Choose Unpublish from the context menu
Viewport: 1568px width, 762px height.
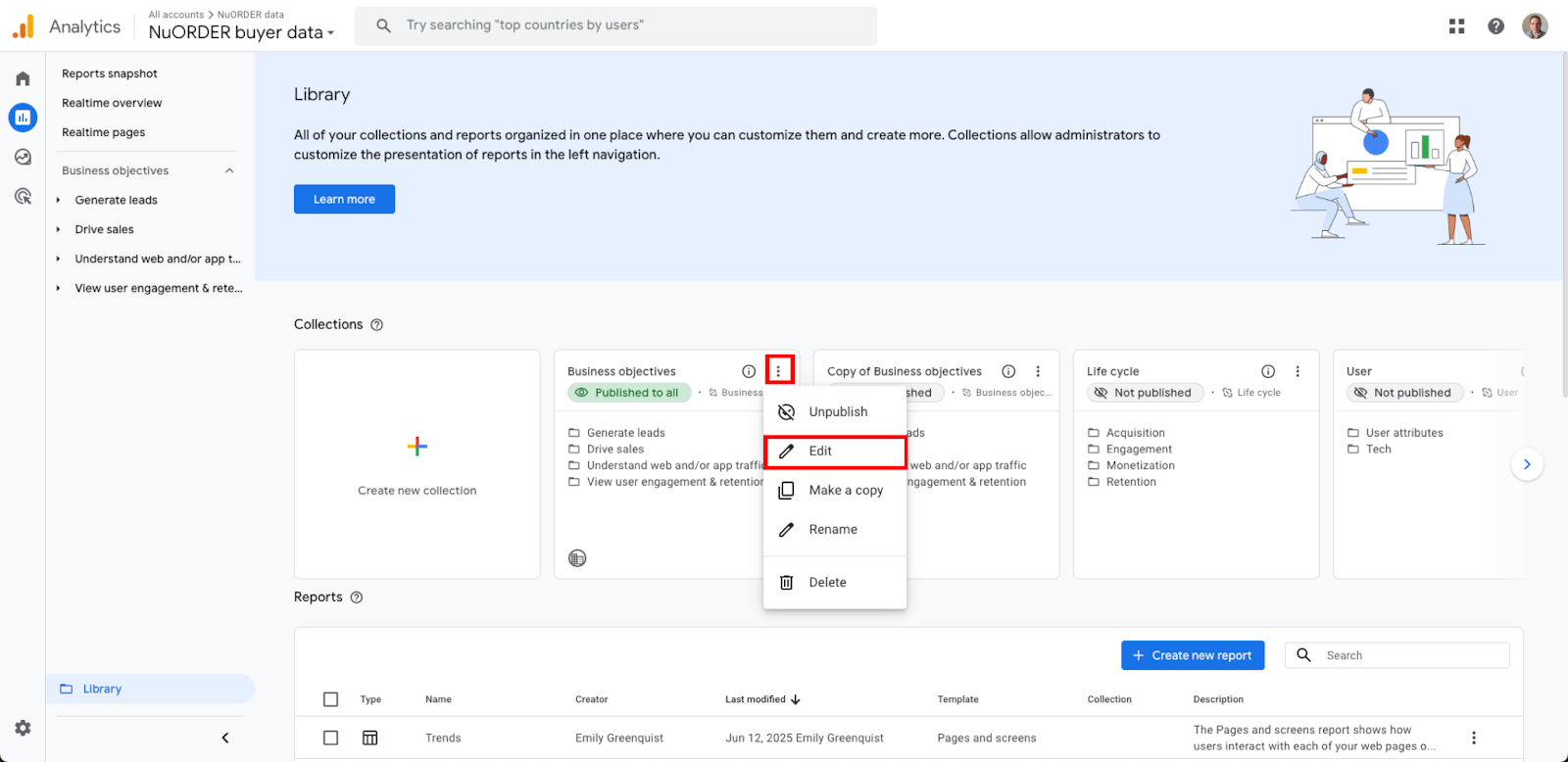pyautogui.click(x=835, y=412)
